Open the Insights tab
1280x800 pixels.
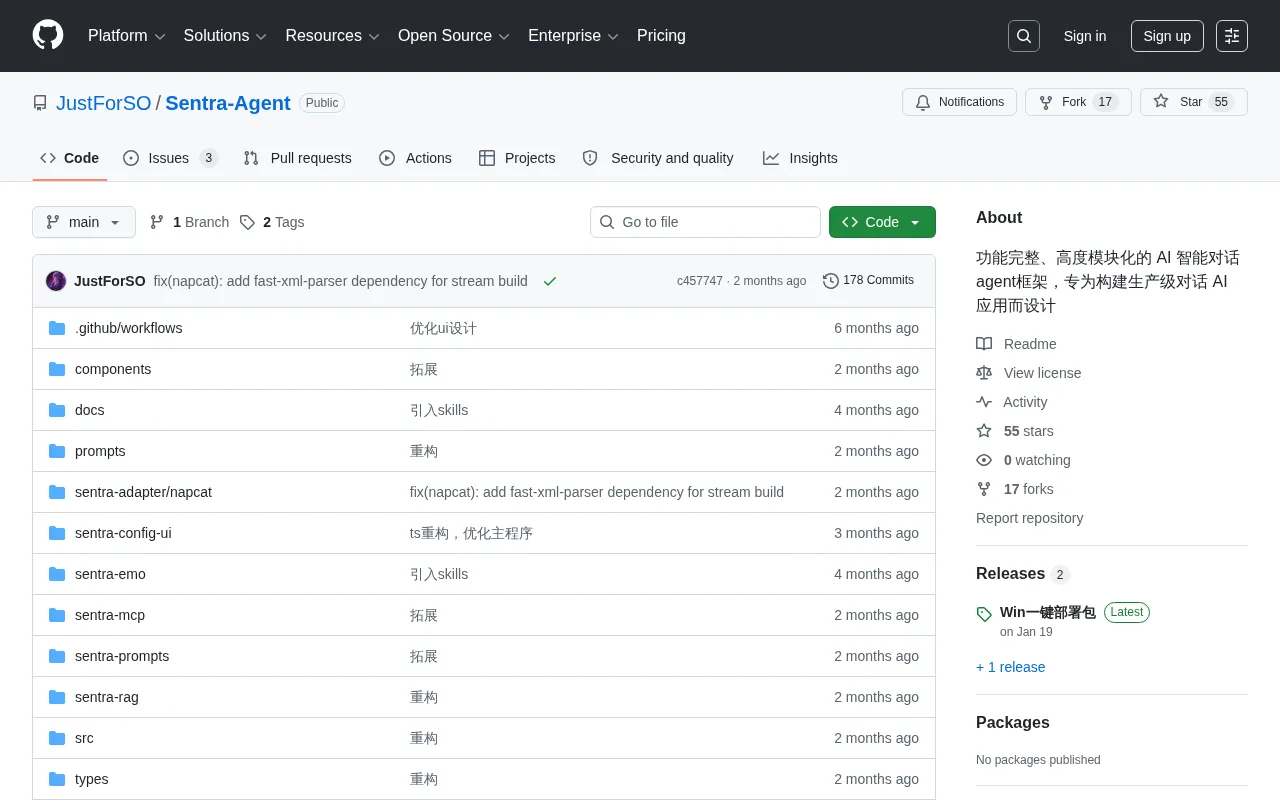[800, 158]
